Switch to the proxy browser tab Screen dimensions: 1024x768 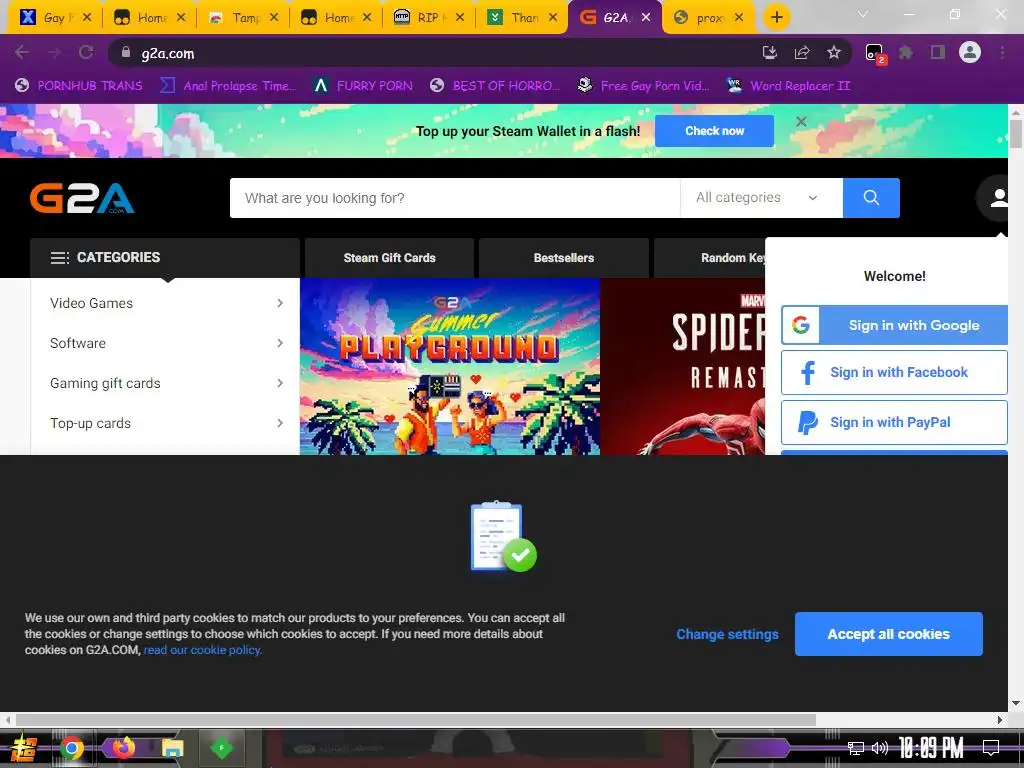coord(708,18)
